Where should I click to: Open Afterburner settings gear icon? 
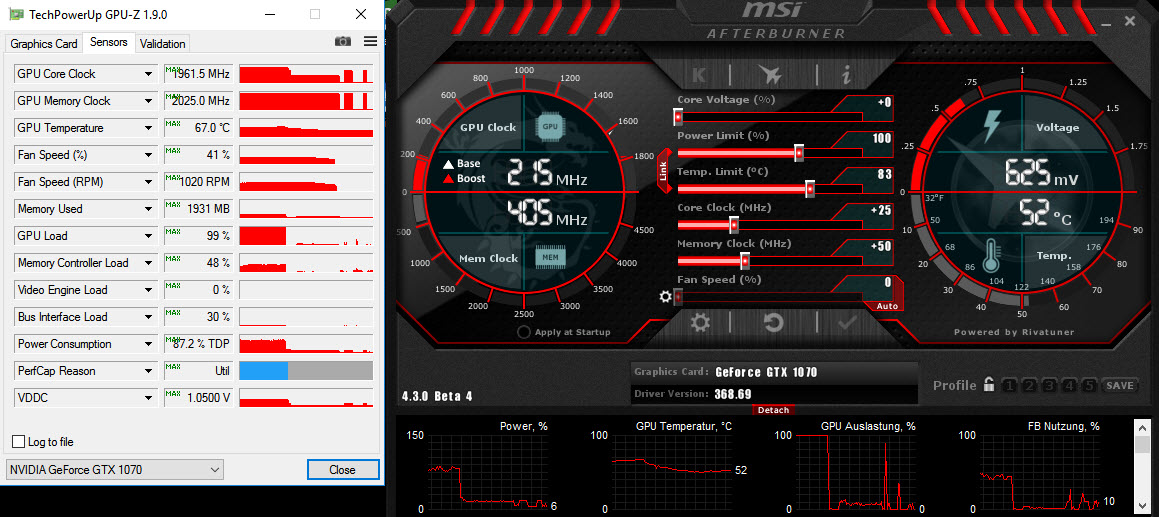(x=700, y=322)
